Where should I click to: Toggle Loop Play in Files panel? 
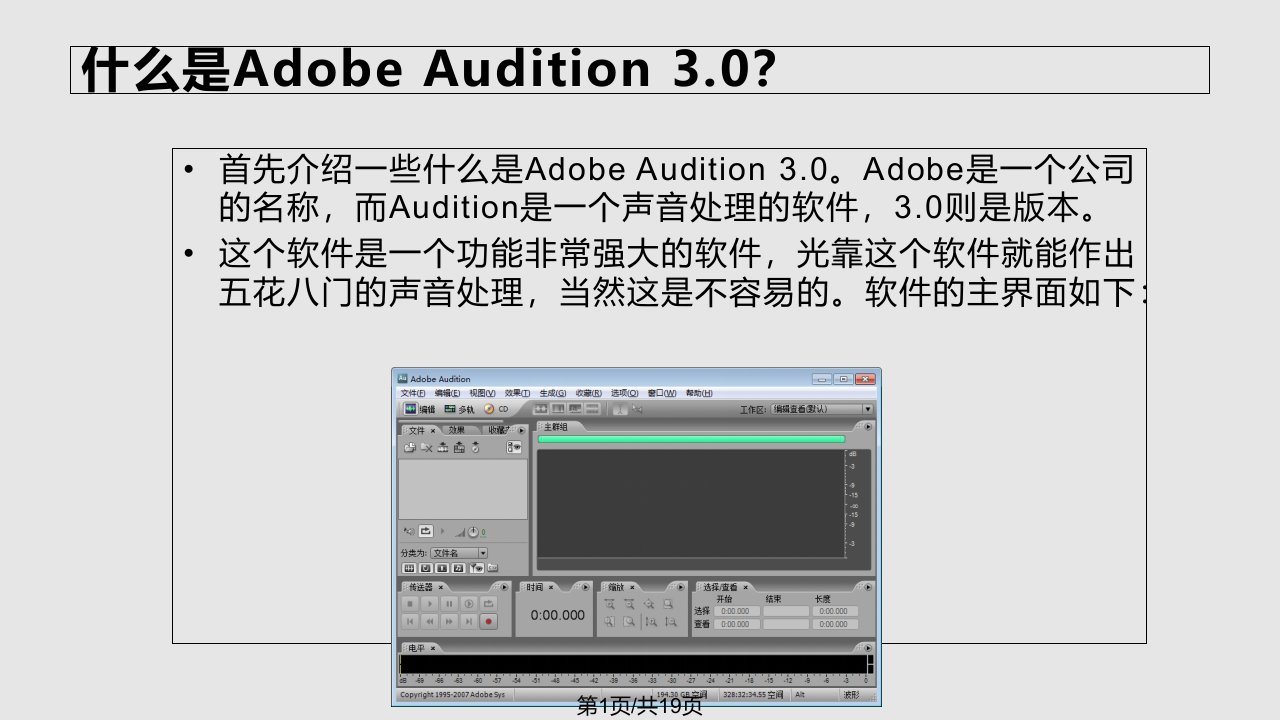coord(426,531)
